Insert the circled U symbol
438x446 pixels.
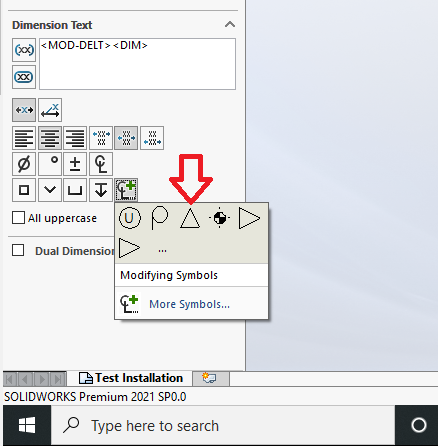tap(130, 218)
